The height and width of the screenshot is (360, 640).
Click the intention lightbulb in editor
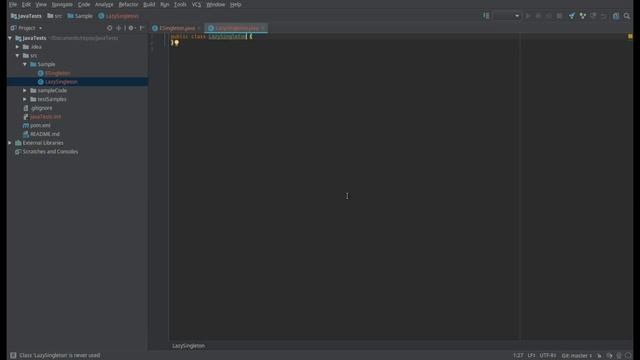click(x=176, y=43)
